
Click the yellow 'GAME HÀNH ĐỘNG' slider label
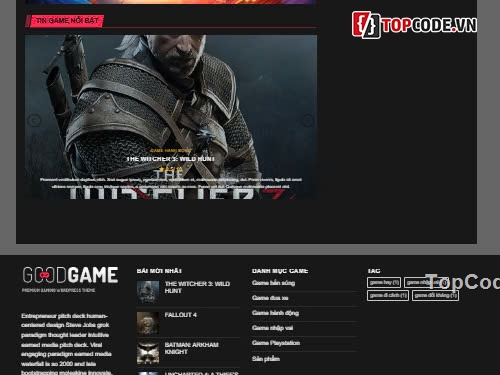pyautogui.click(x=170, y=151)
